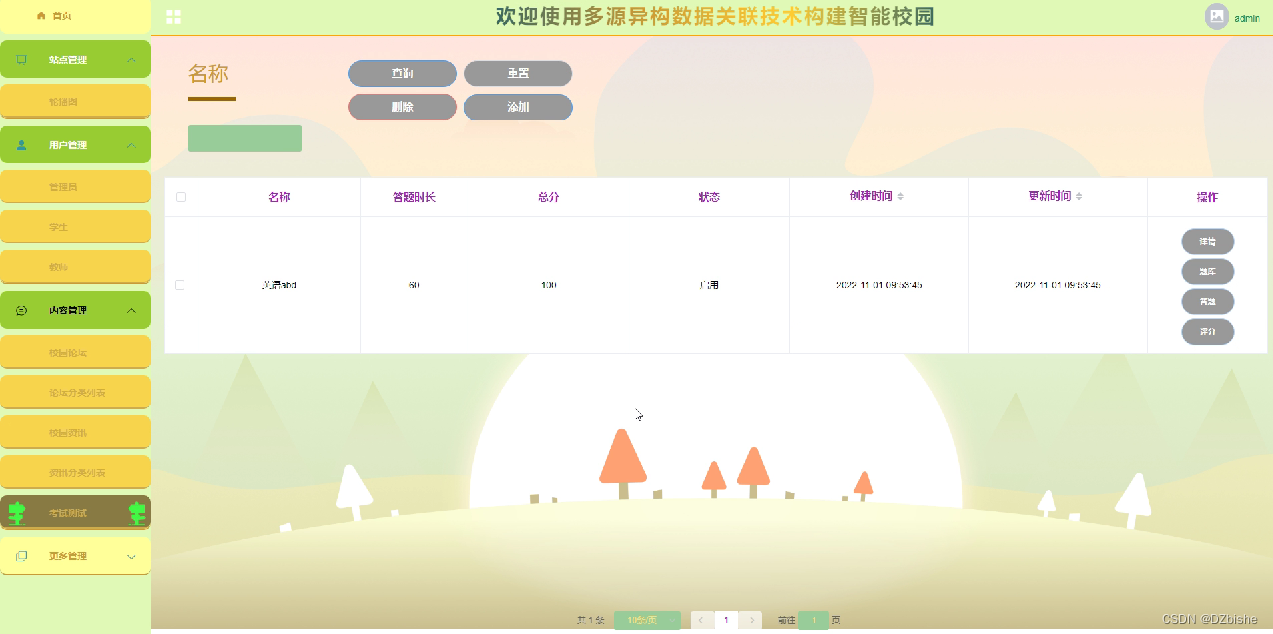The image size is (1273, 634).
Task: Click the sort arrows on 创建时间 column
Action: point(900,197)
